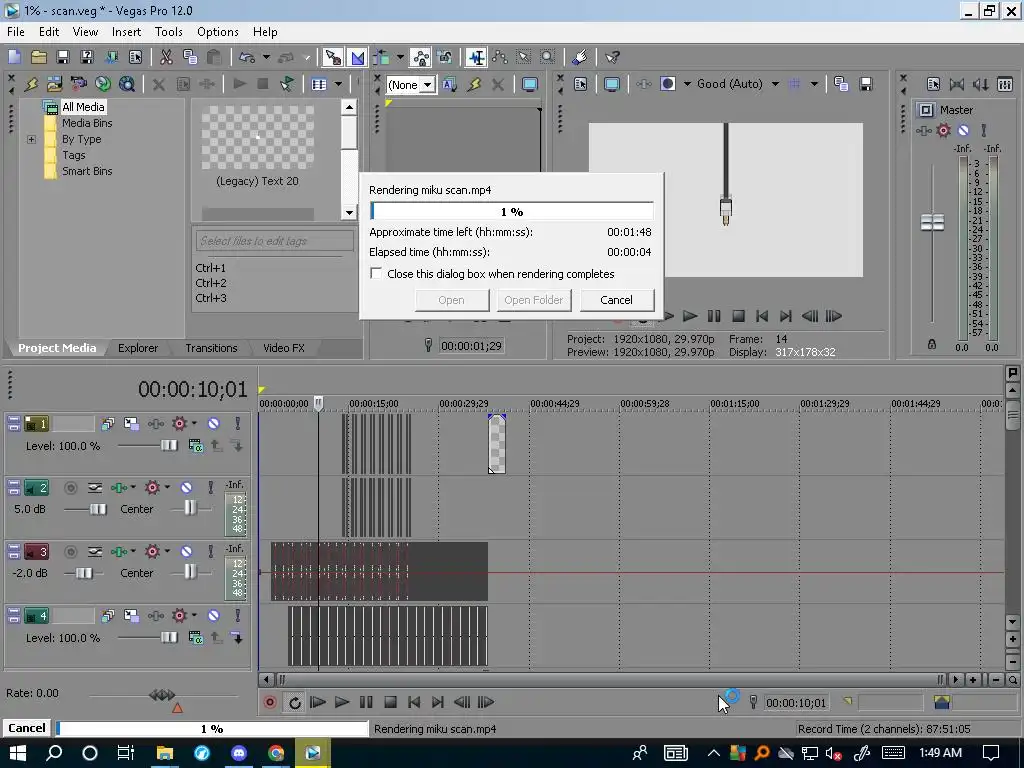Click the Dim Output speaker icon in Master panel
The width and height of the screenshot is (1024, 768).
(x=981, y=84)
